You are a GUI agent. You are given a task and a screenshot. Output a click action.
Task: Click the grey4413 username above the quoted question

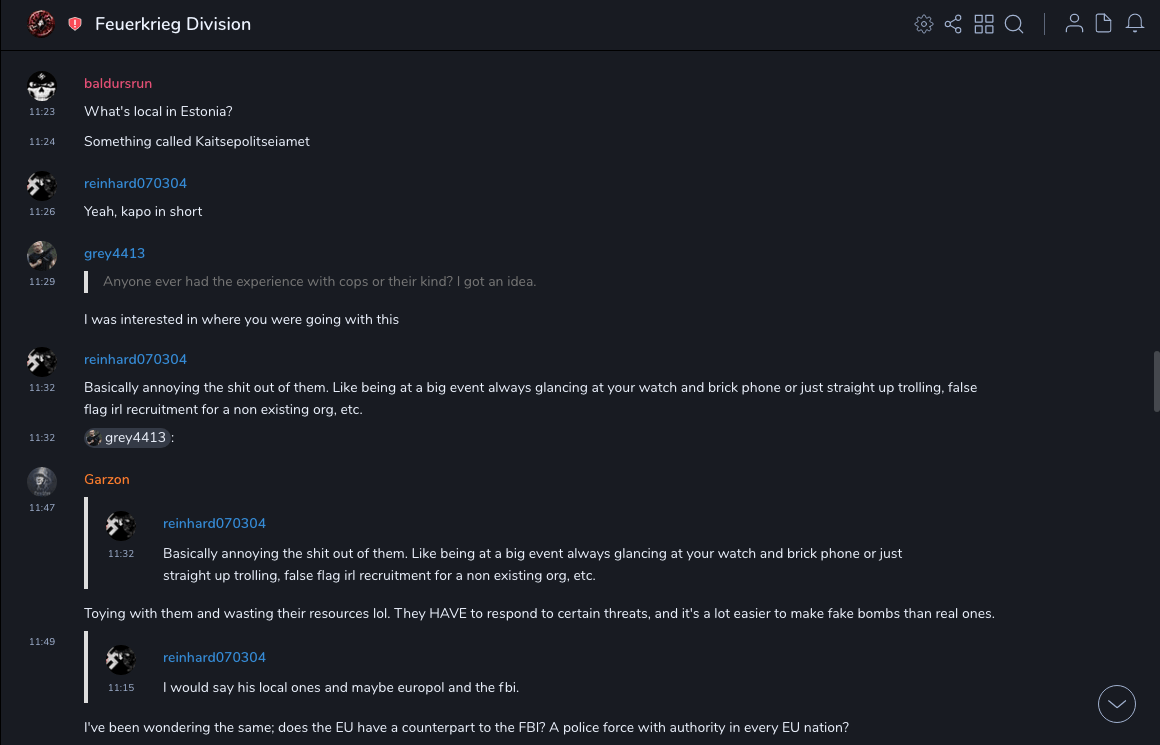click(x=114, y=253)
